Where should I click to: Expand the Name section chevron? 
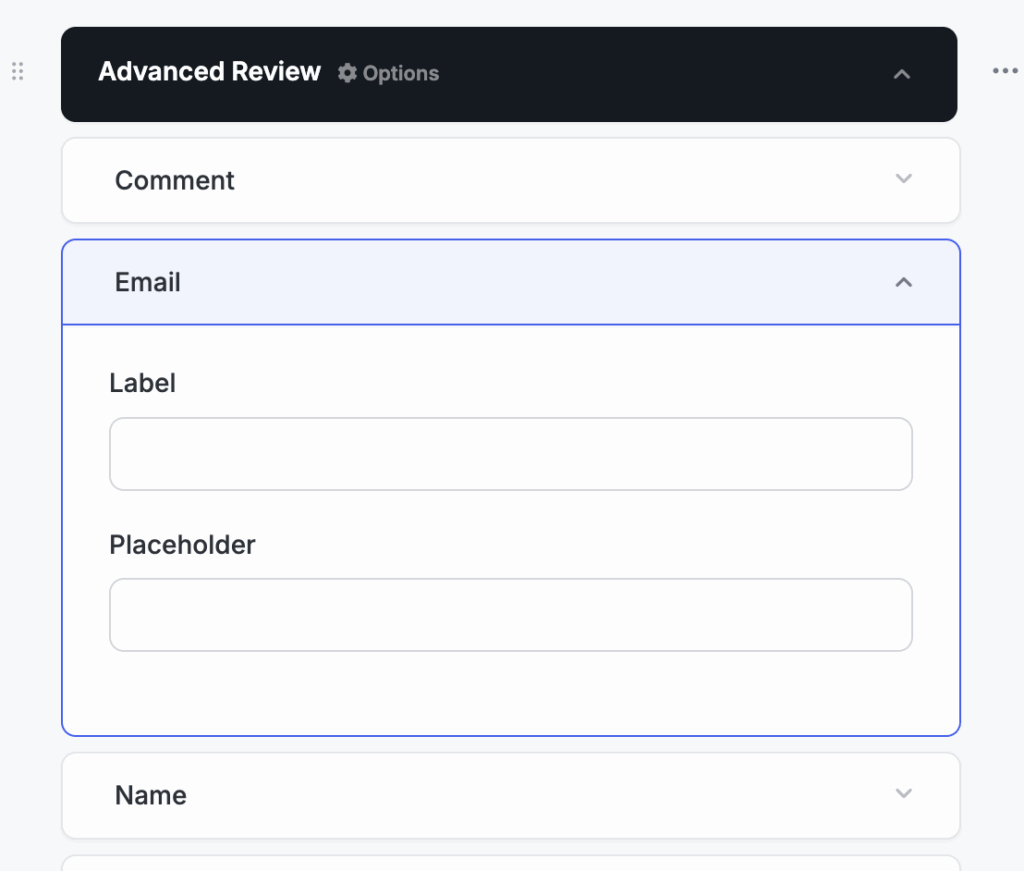point(903,794)
